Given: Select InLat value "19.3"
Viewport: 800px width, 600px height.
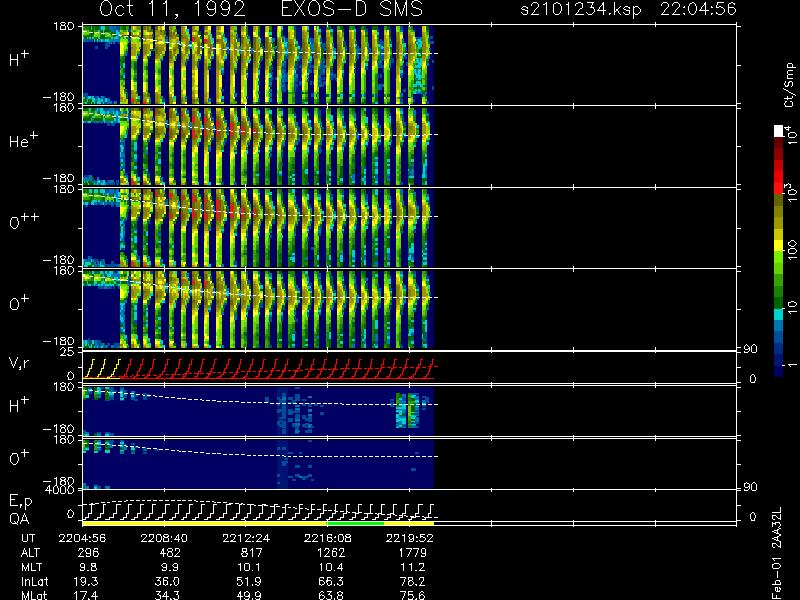Looking at the screenshot, I should pyautogui.click(x=86, y=582).
